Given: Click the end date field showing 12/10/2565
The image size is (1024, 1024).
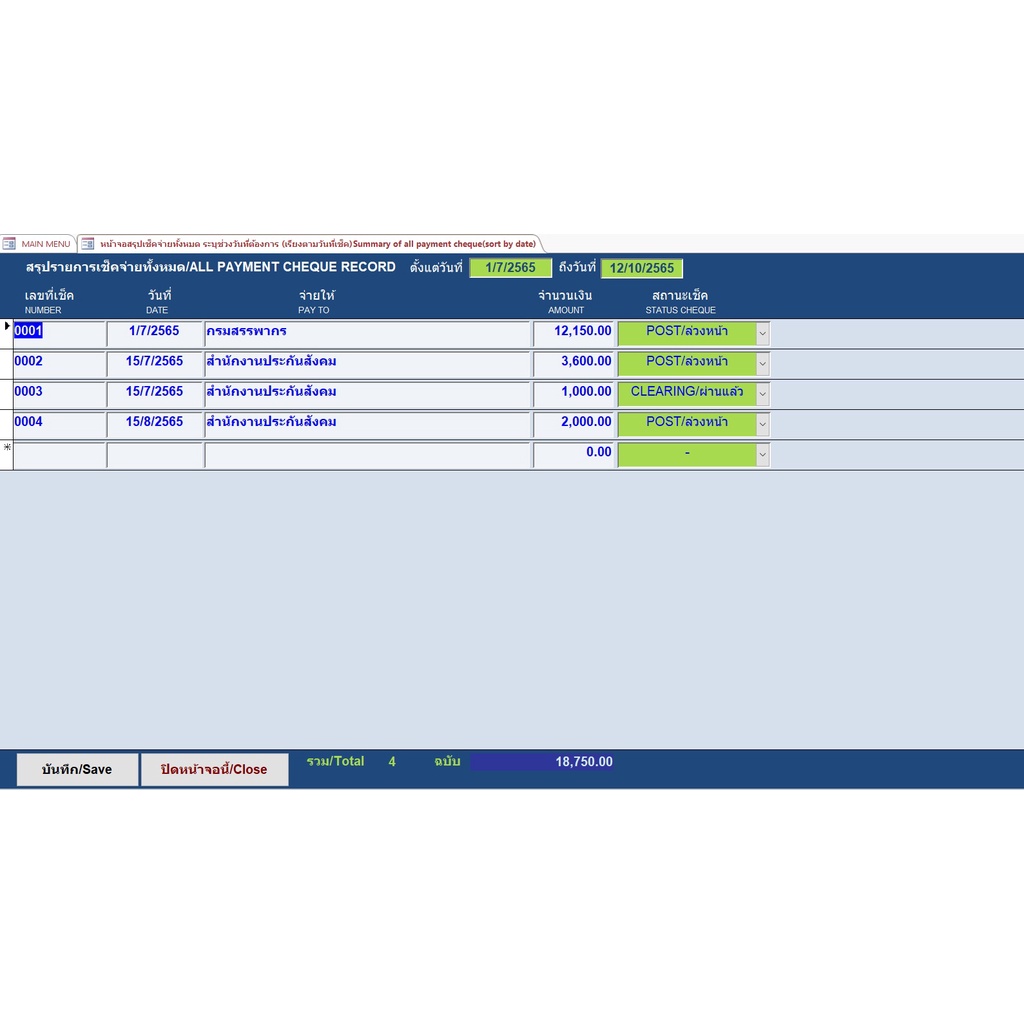Looking at the screenshot, I should 641,268.
